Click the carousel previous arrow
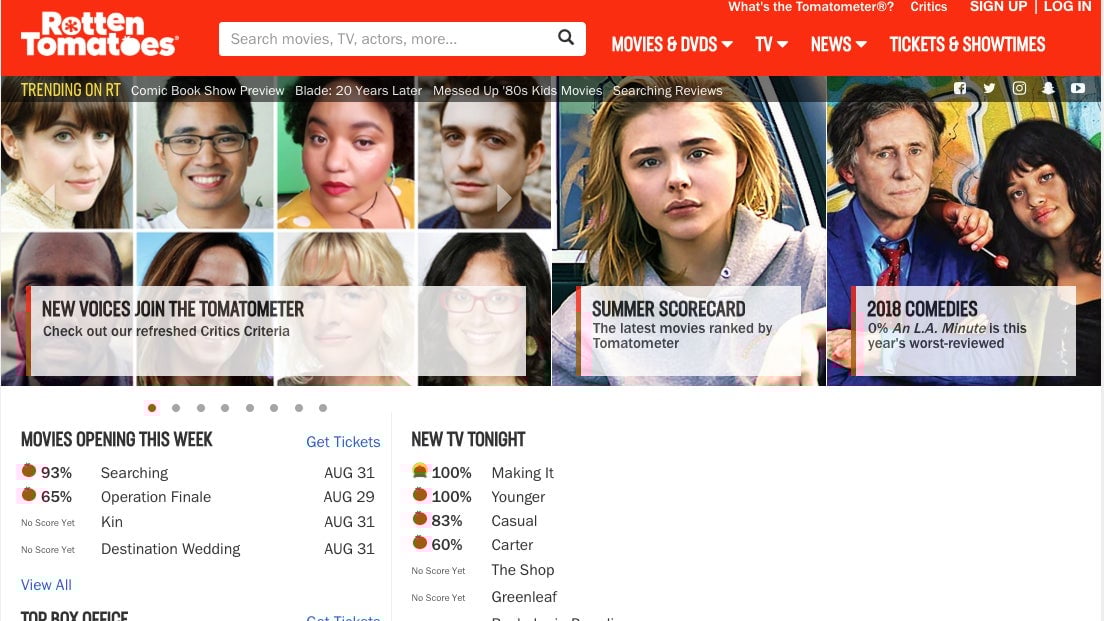The image size is (1104, 621). 49,198
